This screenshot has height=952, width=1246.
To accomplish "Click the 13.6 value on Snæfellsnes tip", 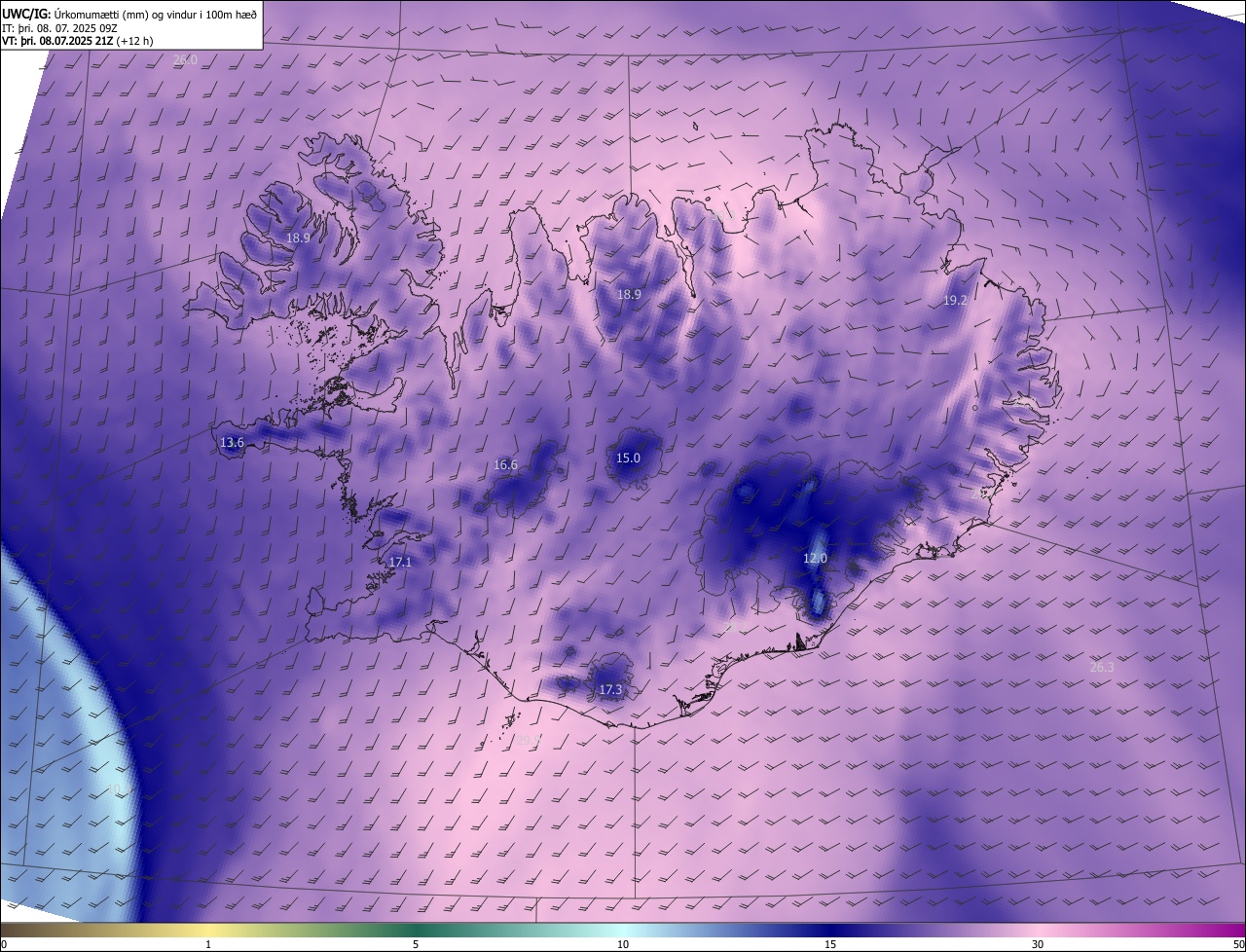I will 232,443.
